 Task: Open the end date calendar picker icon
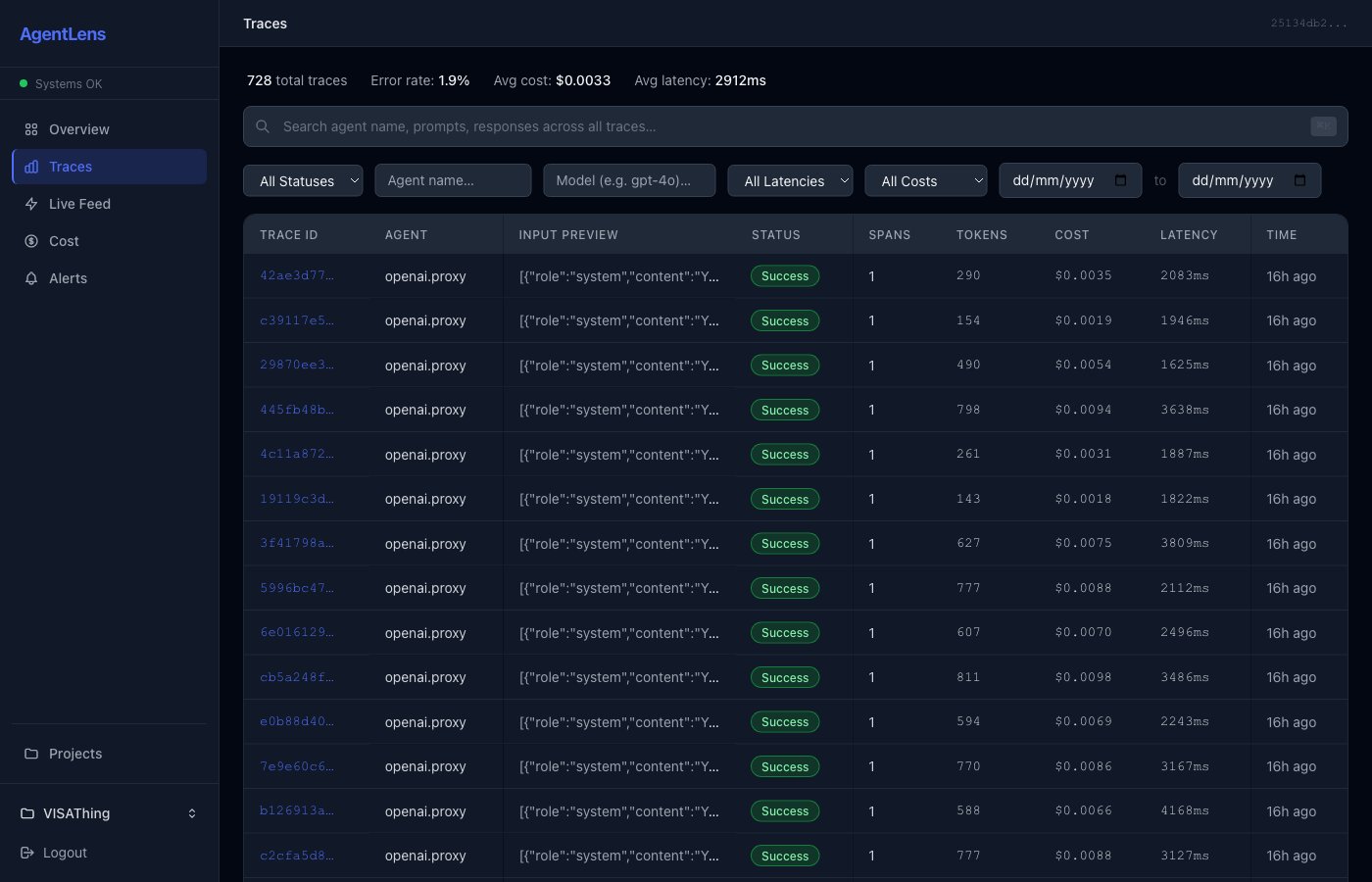coord(1300,180)
